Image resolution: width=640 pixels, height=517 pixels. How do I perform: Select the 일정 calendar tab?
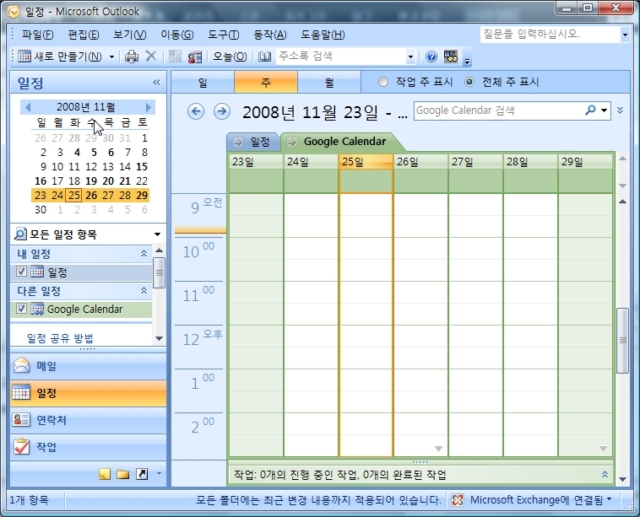tap(253, 142)
